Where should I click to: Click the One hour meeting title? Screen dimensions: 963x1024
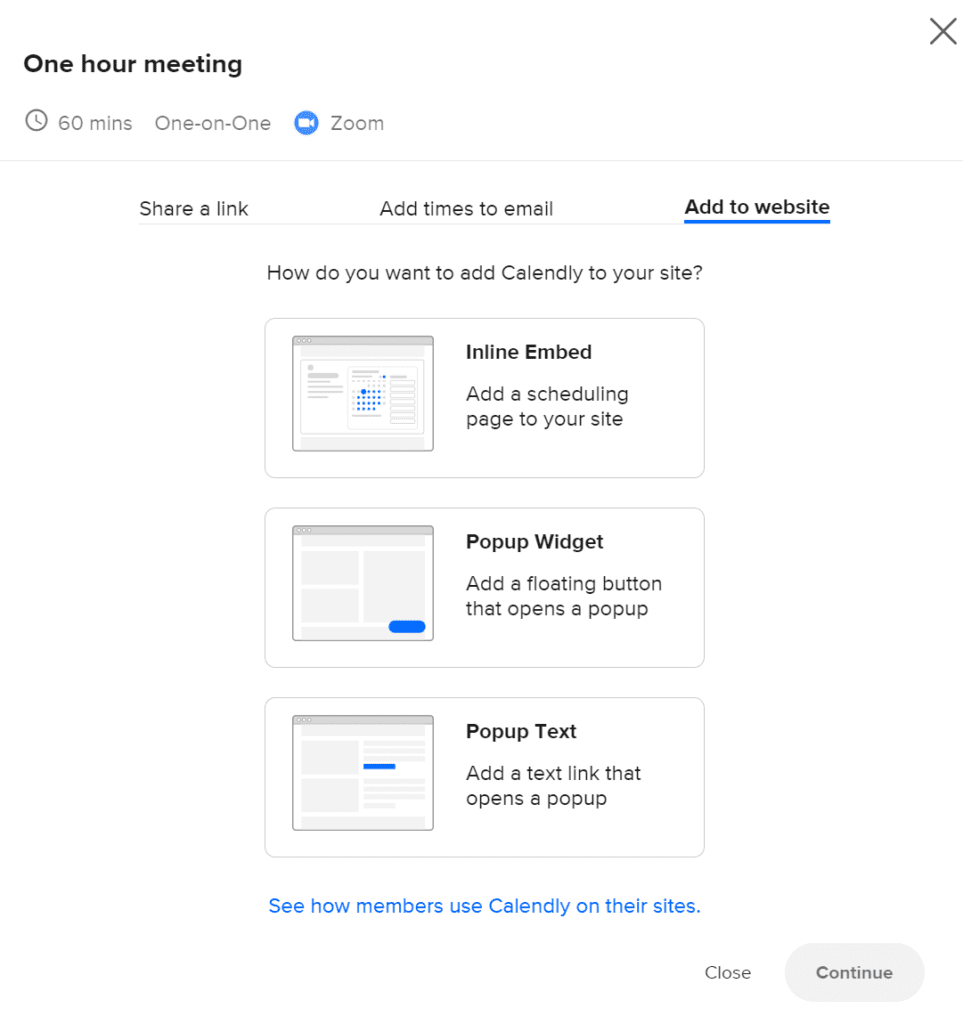(x=133, y=65)
